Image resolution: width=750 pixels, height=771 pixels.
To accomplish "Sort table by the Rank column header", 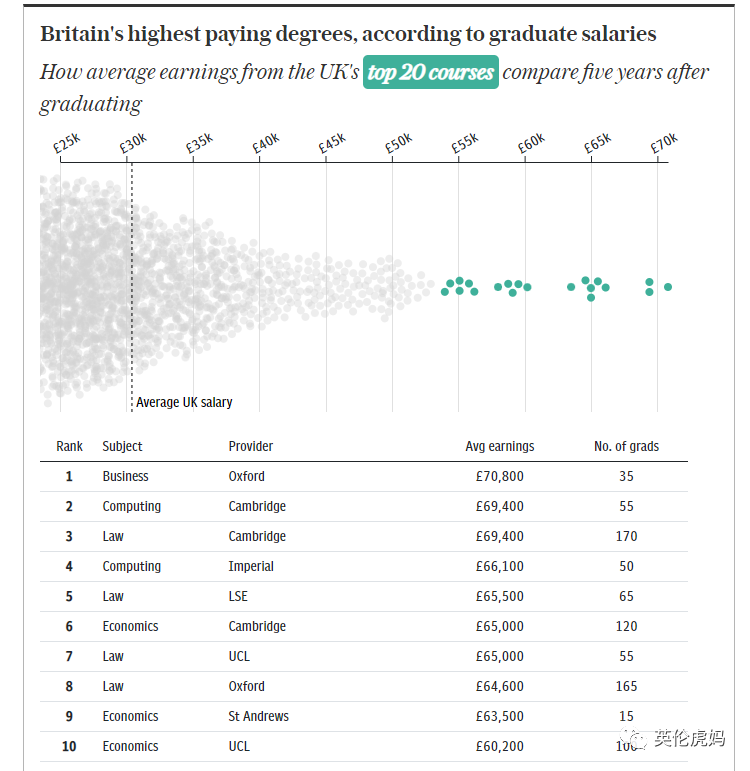I will pos(69,446).
